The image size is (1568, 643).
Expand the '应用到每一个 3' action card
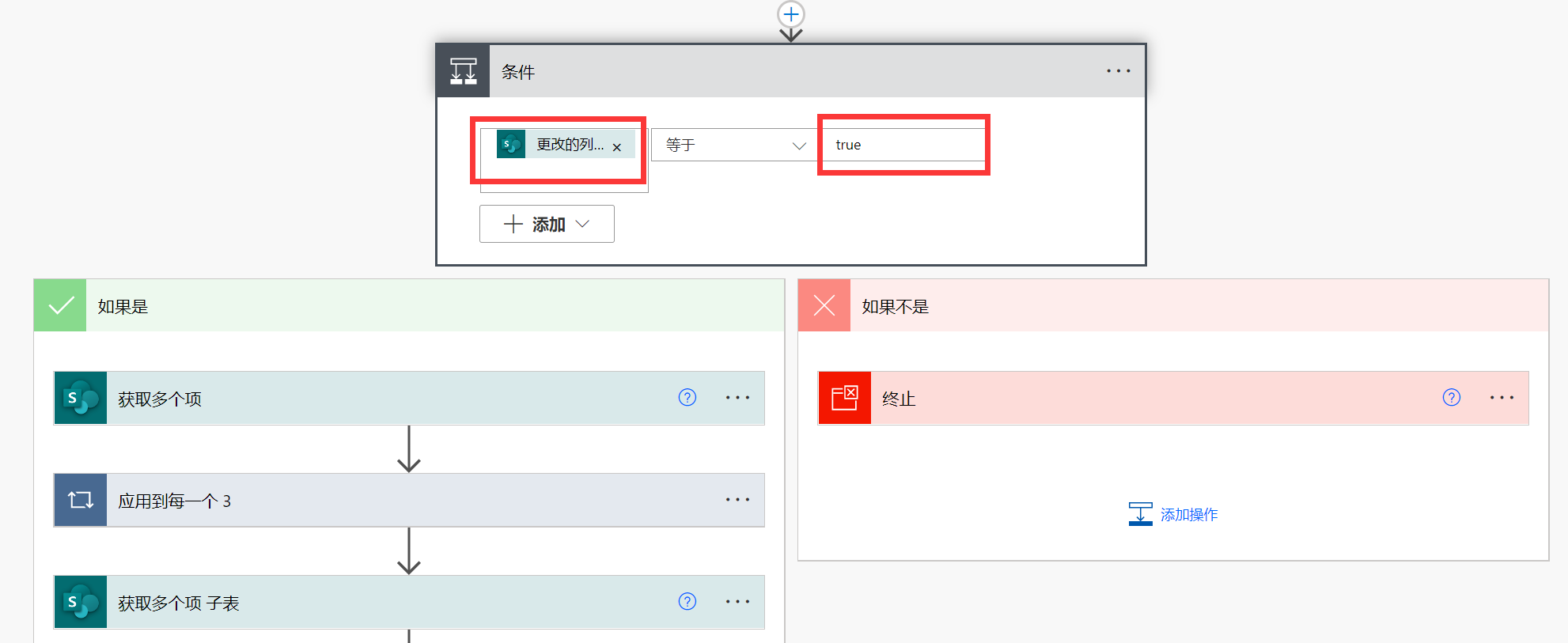(396, 500)
